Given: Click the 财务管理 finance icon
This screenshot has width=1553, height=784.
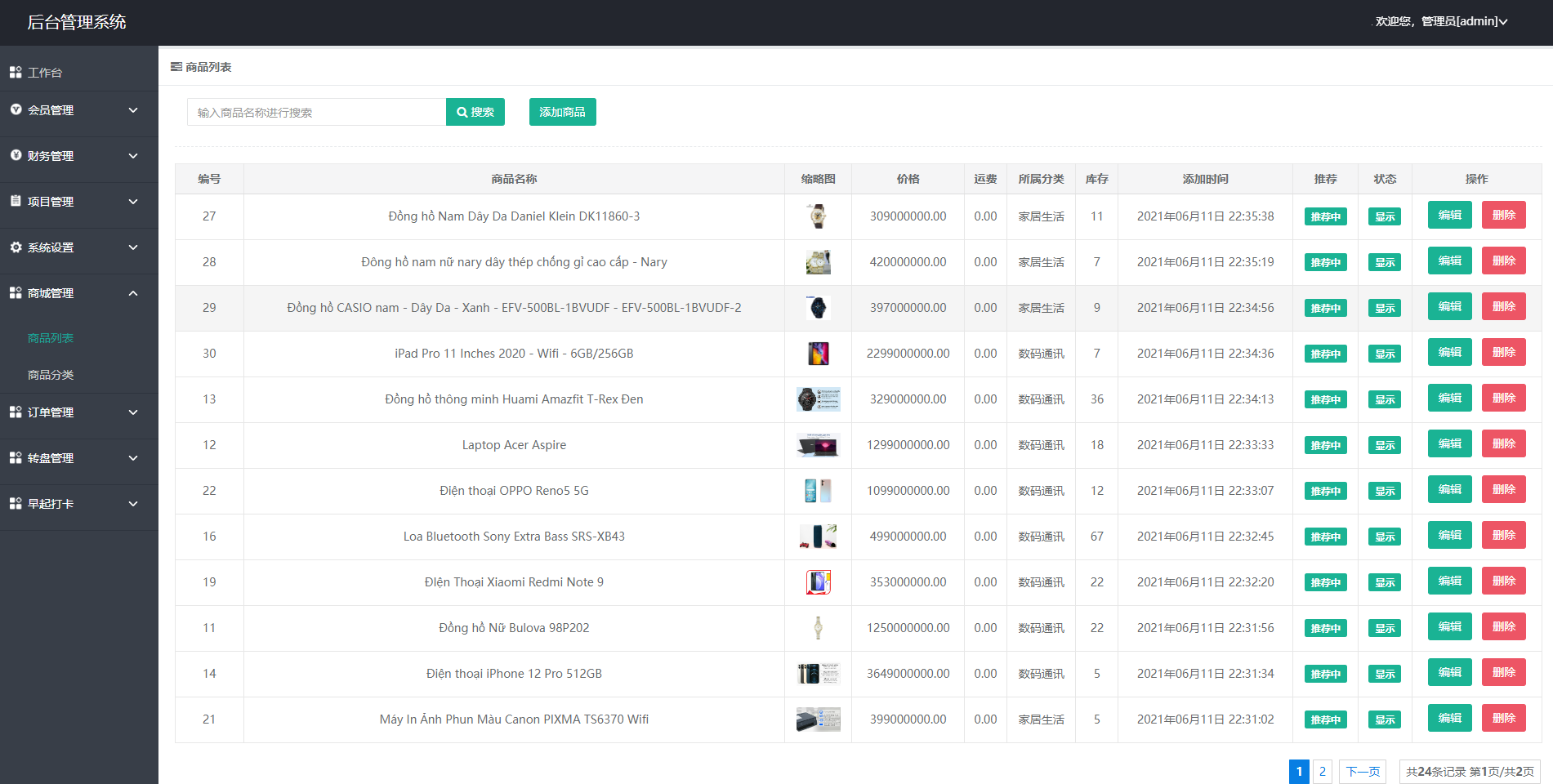Looking at the screenshot, I should coord(16,155).
